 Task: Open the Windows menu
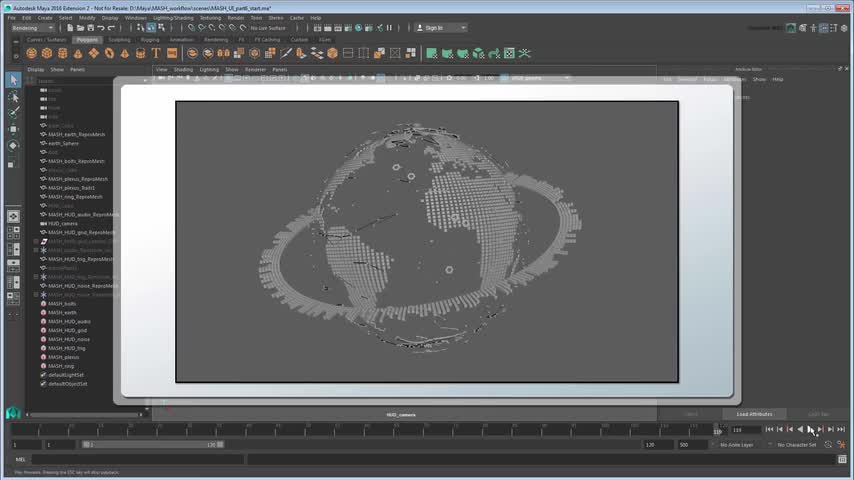pyautogui.click(x=136, y=18)
